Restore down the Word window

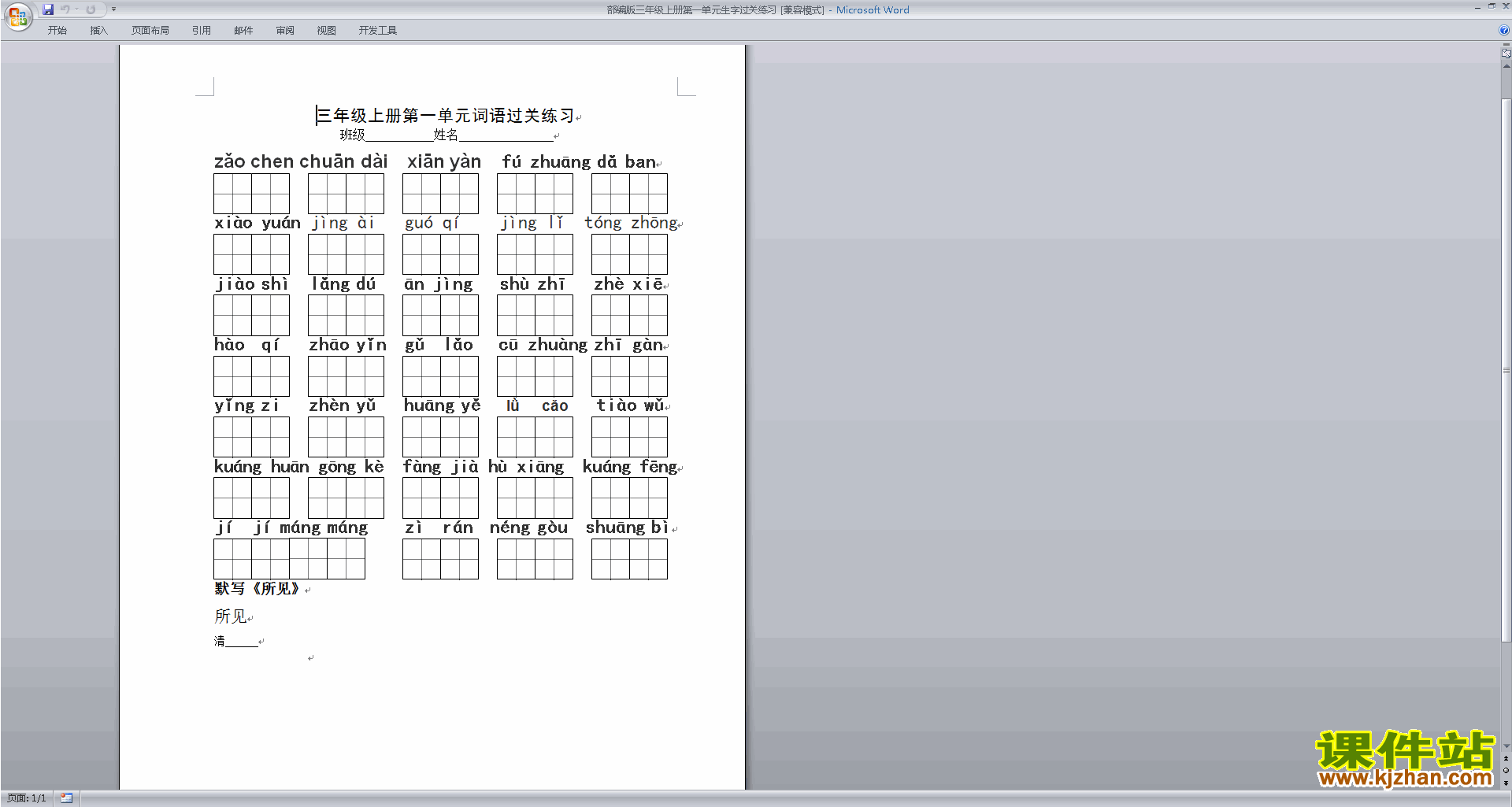pos(1492,6)
